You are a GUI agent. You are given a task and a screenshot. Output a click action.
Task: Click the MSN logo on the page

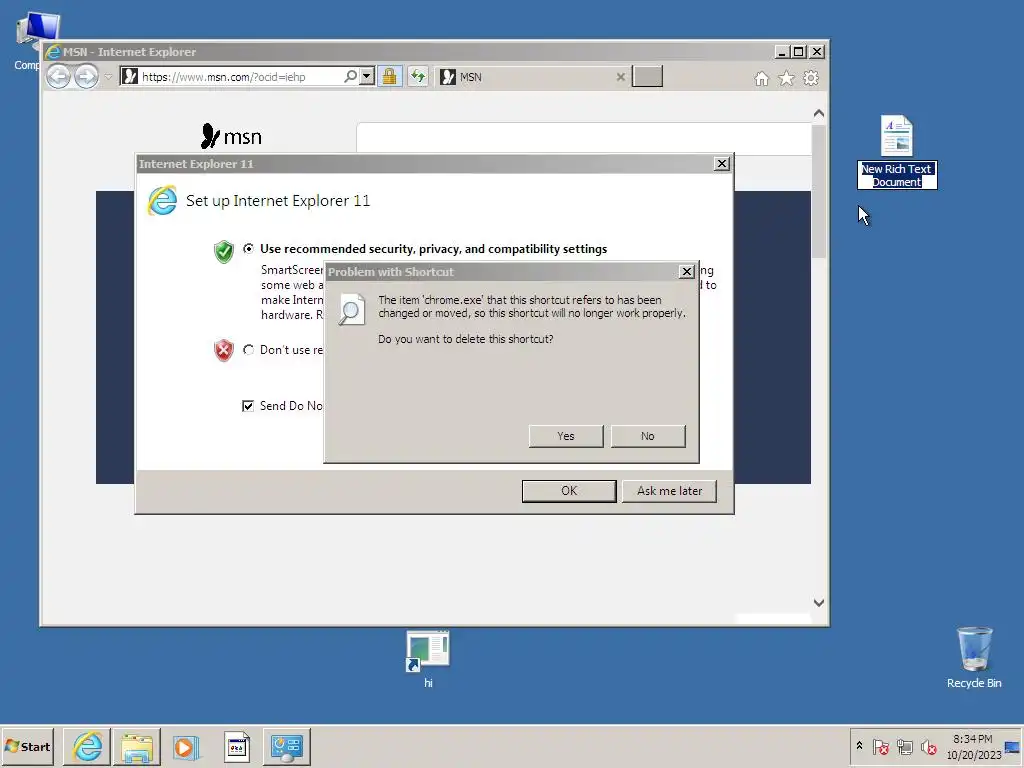pyautogui.click(x=231, y=136)
